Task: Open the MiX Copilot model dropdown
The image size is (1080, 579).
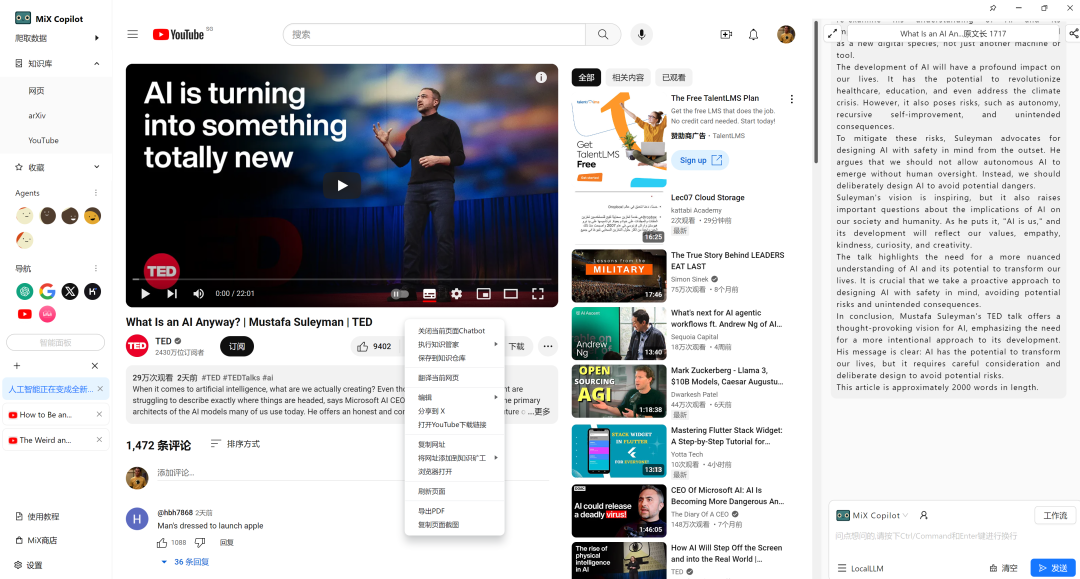Action: tap(872, 515)
